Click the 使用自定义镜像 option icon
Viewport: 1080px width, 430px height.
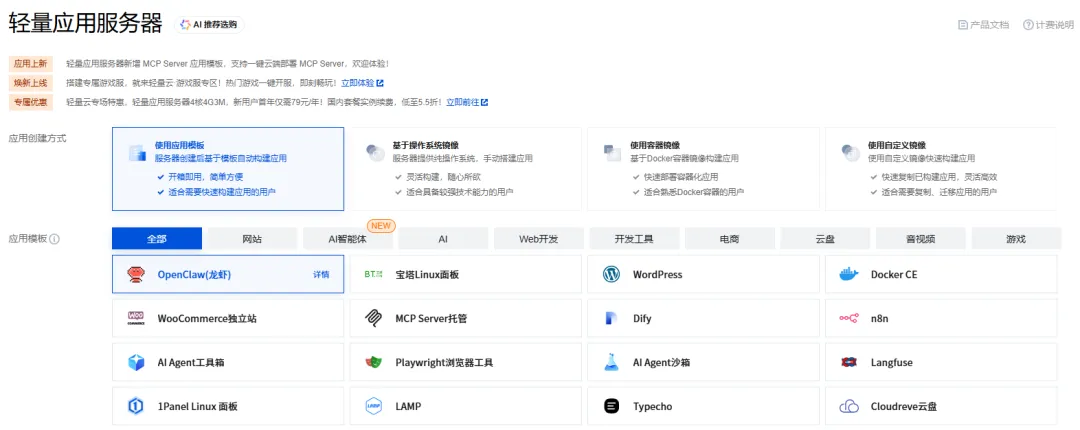tap(851, 152)
